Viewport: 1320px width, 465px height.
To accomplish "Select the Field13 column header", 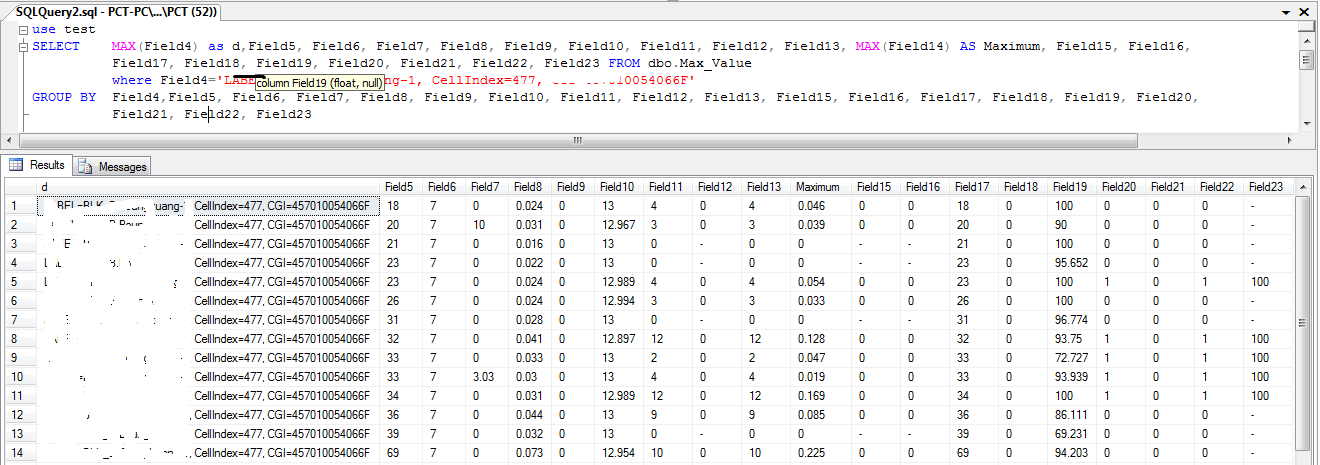I will pyautogui.click(x=768, y=187).
